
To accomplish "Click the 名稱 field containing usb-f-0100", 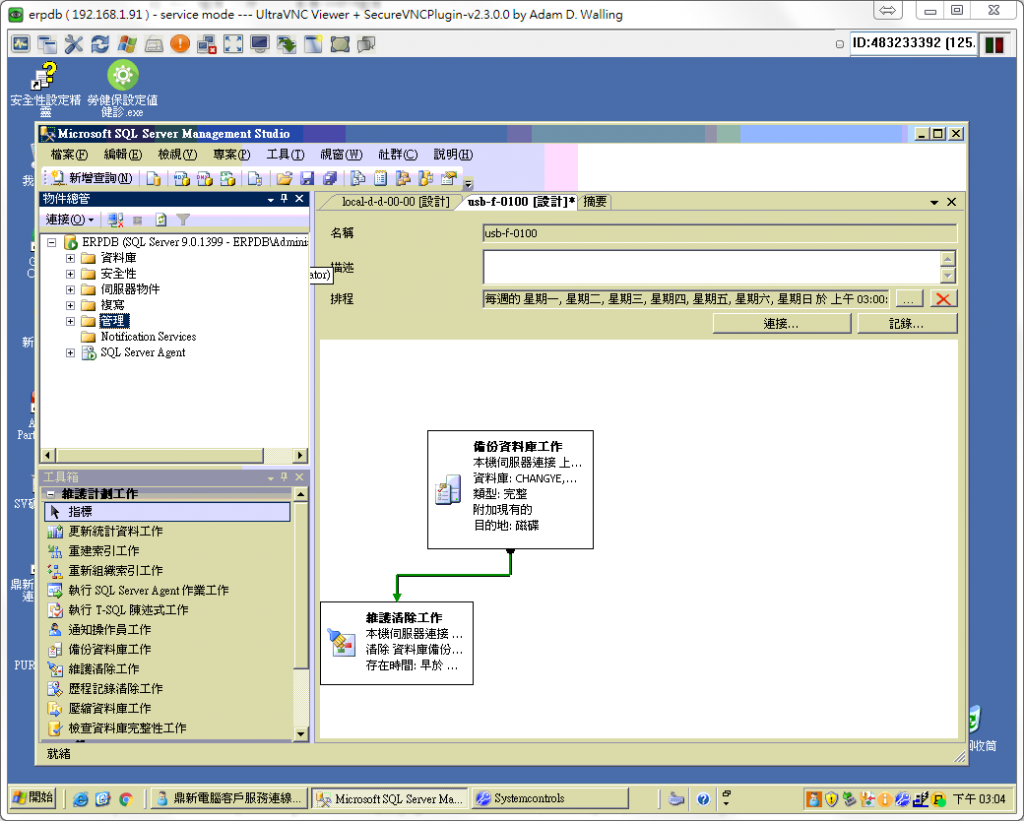I will pyautogui.click(x=720, y=233).
